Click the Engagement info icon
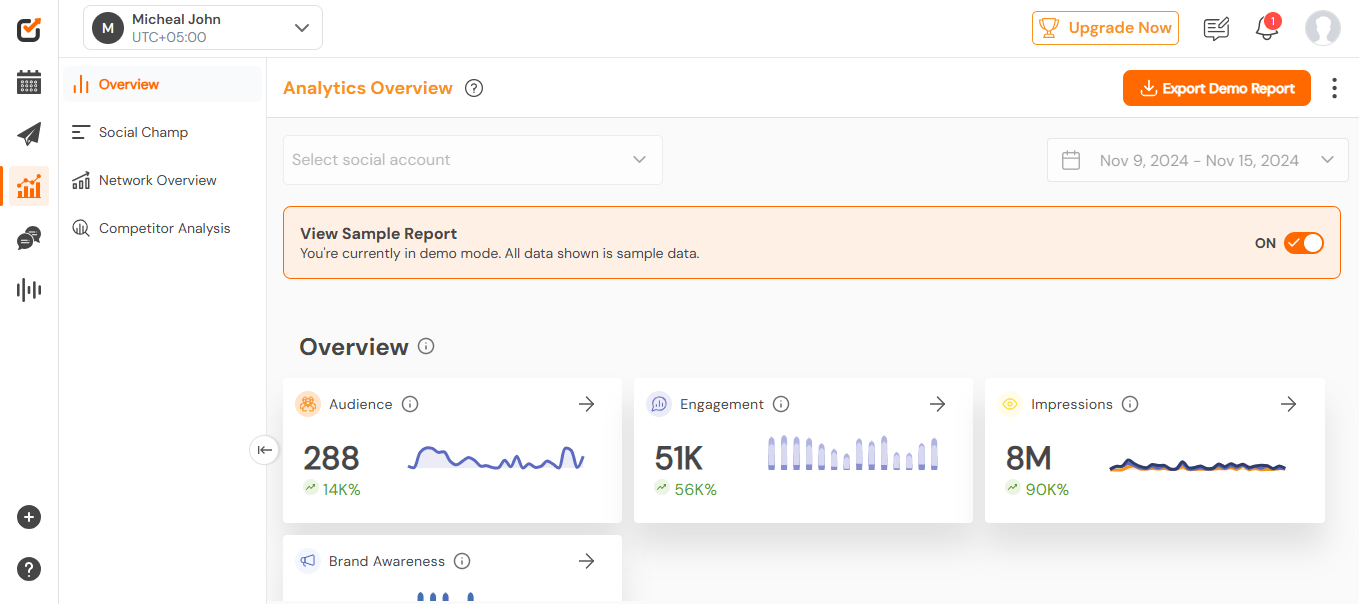Image resolution: width=1359 pixels, height=604 pixels. tap(781, 404)
